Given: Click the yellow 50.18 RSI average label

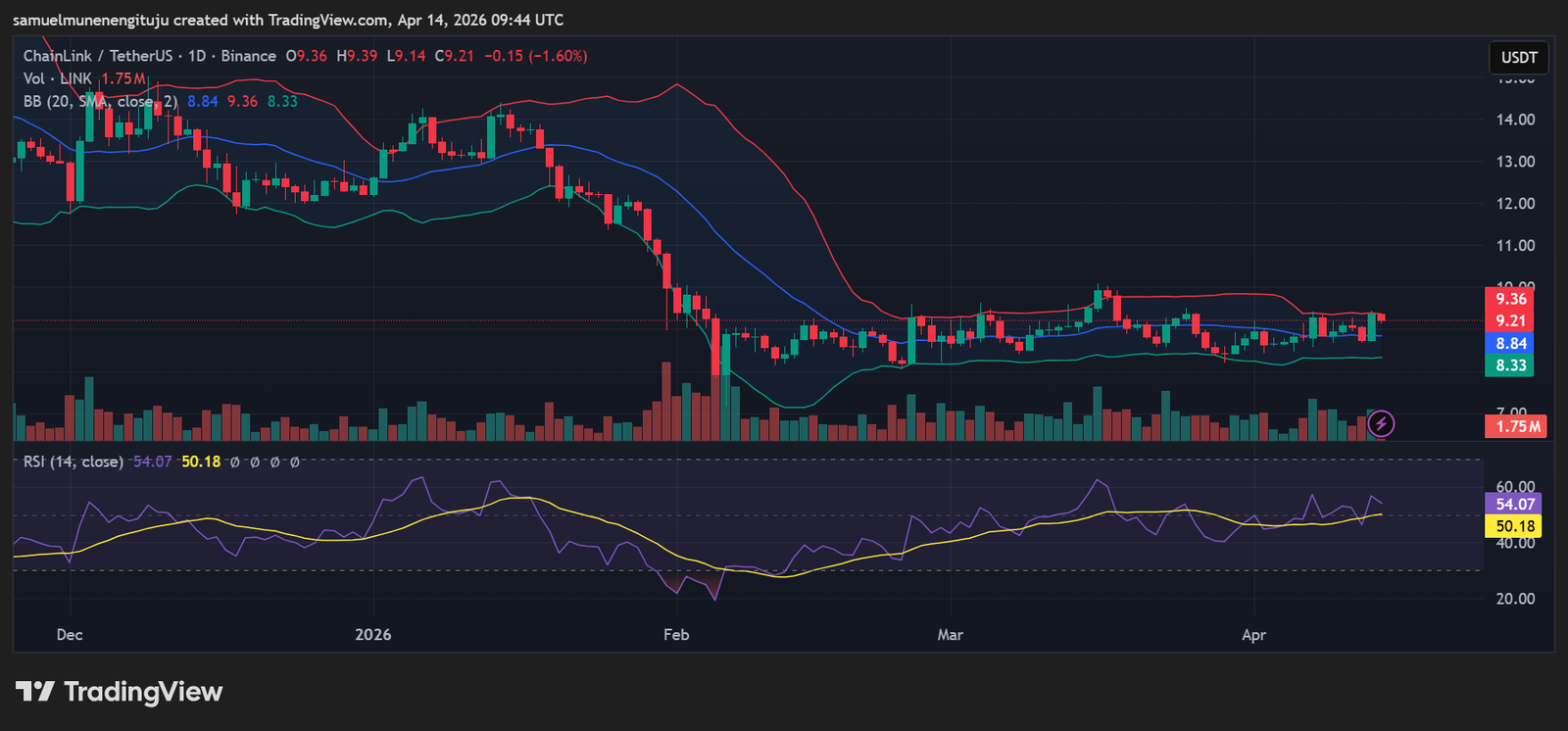Looking at the screenshot, I should [x=1515, y=526].
